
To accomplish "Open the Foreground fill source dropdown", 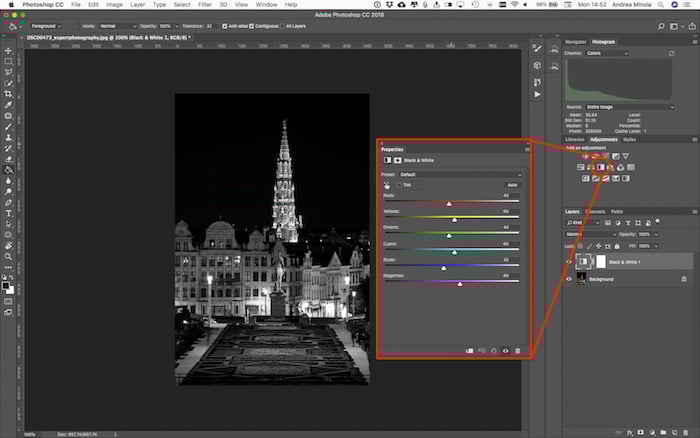I will [46, 26].
